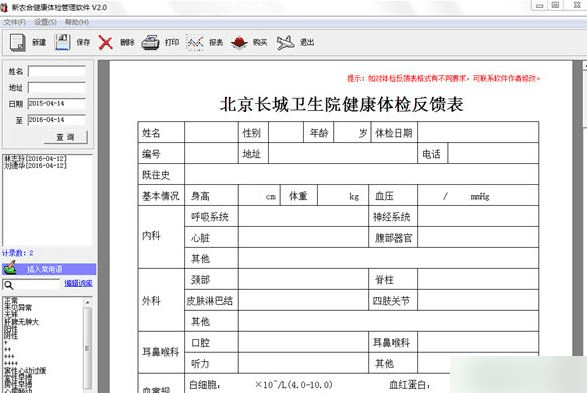
Task: Select the phrase 肝脾无肿大
Action: [x=21, y=322]
